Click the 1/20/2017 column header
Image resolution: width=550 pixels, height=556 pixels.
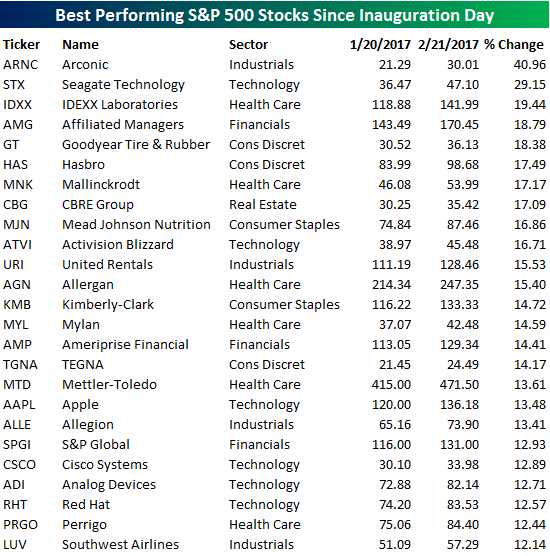click(380, 45)
